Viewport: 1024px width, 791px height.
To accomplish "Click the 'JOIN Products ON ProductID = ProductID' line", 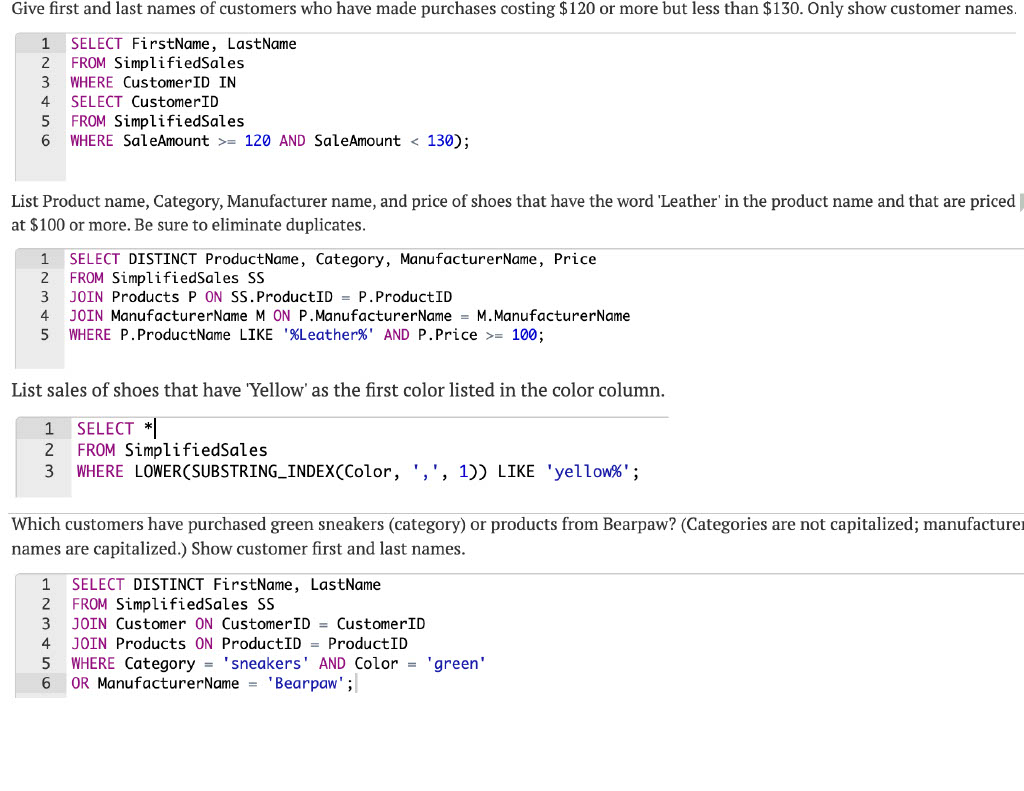I will 240,644.
